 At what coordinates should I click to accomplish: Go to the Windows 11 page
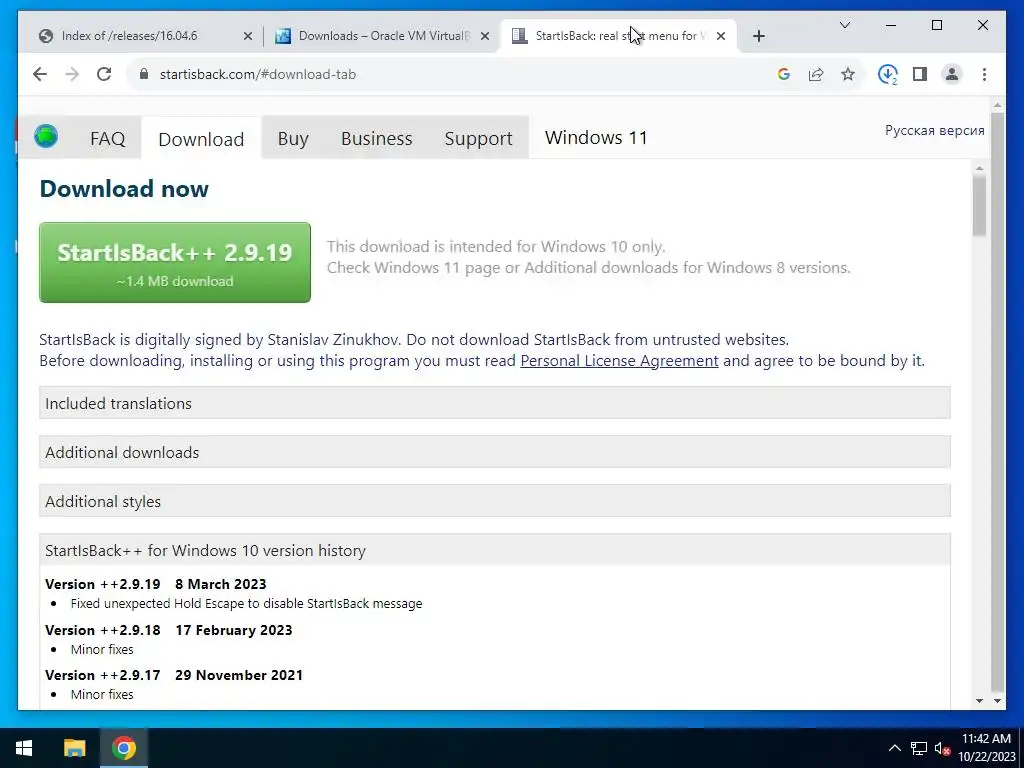tap(596, 138)
